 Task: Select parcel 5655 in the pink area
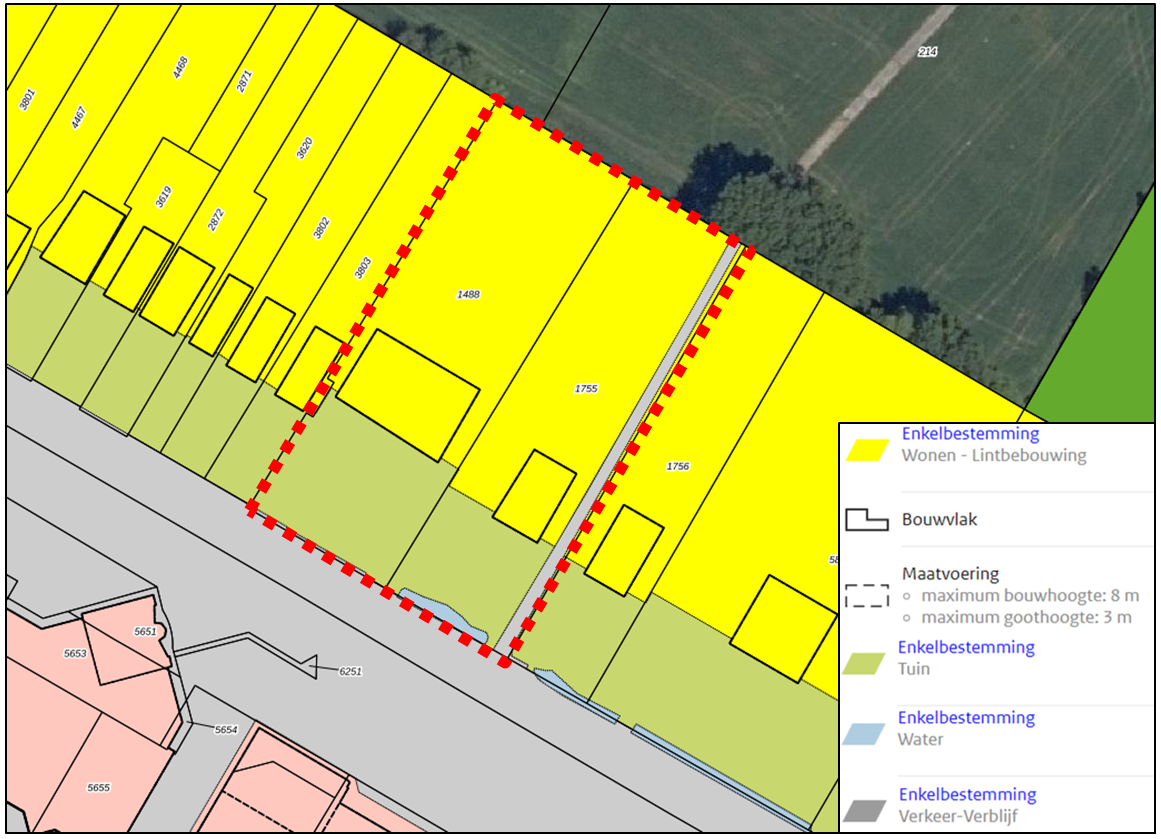pos(98,788)
